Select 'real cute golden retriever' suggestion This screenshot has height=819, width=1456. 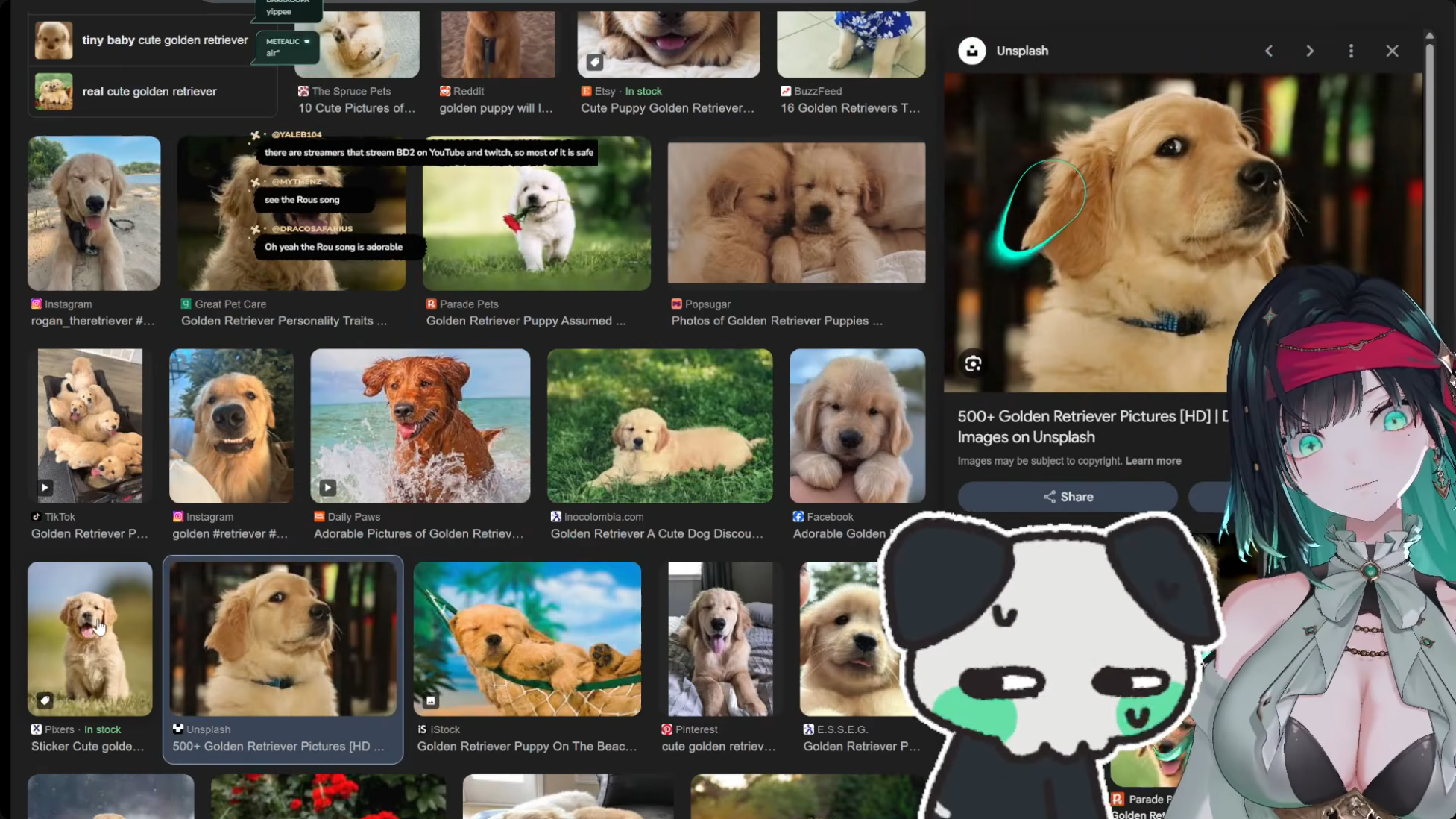tap(149, 92)
